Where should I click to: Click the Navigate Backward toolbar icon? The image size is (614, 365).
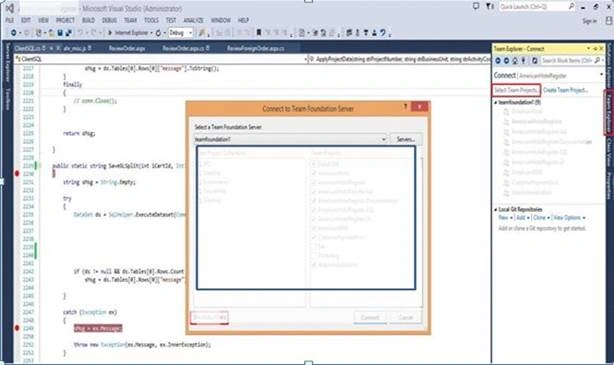(14, 33)
